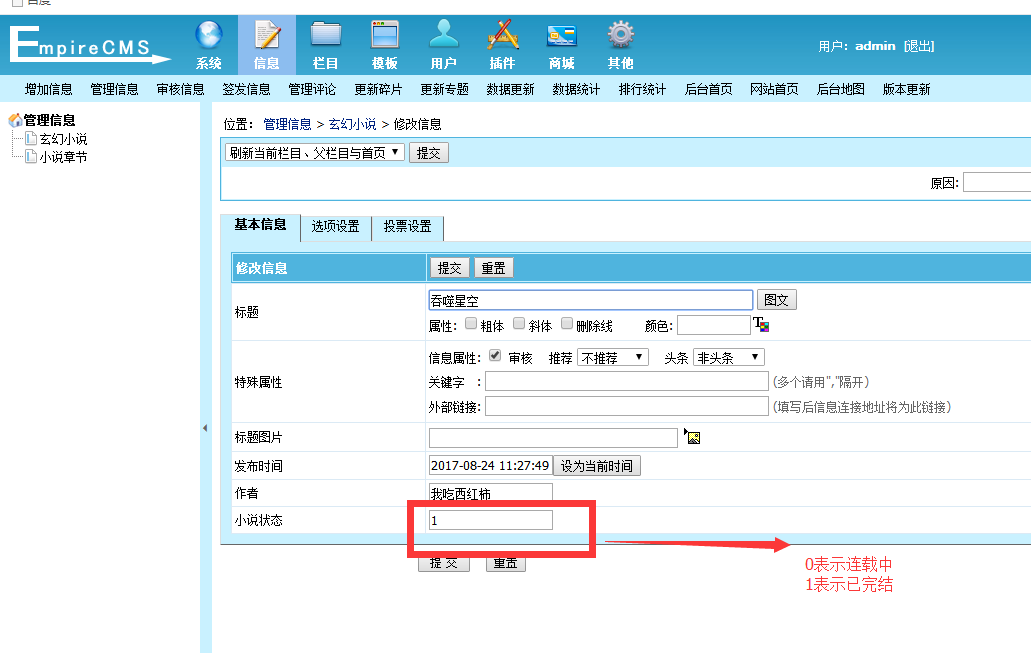Open the 用户 user icon
The image size is (1031, 653).
pos(444,36)
